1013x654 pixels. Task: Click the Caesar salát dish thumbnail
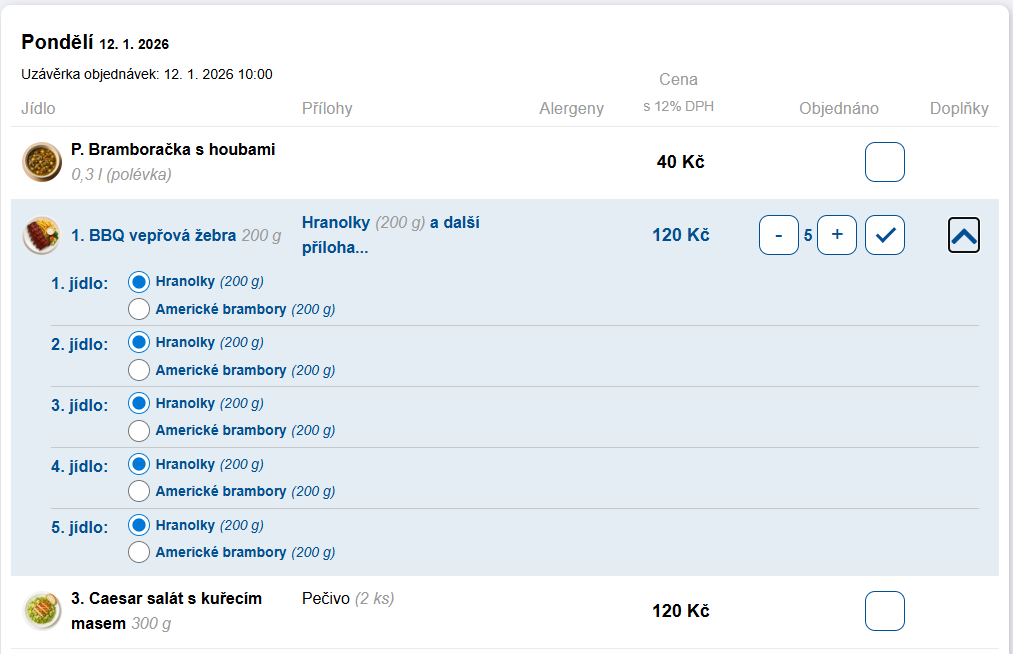click(x=41, y=610)
